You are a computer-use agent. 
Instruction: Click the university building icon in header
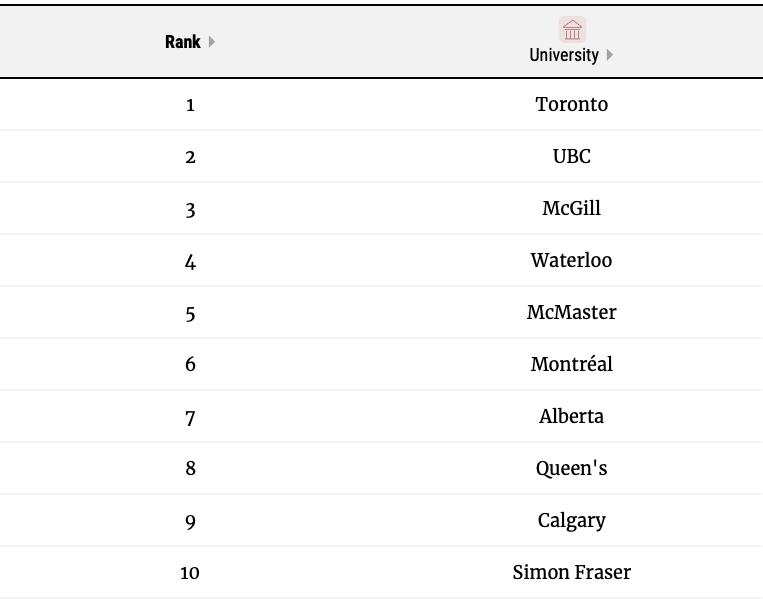(572, 29)
